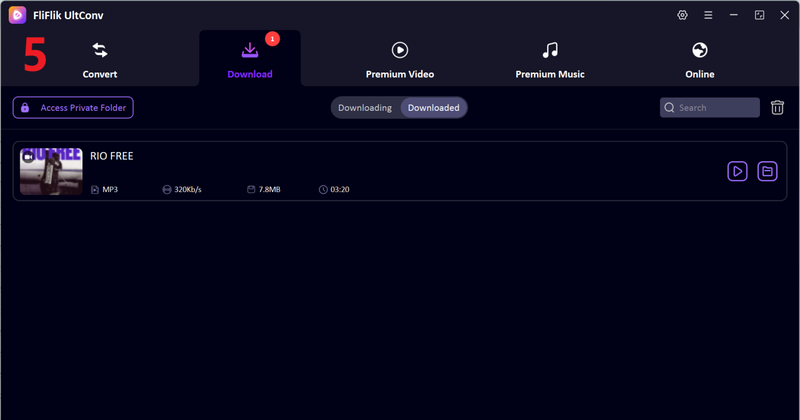Viewport: 800px width, 420px height.
Task: Click the lock icon on Private Folder
Action: click(x=25, y=108)
